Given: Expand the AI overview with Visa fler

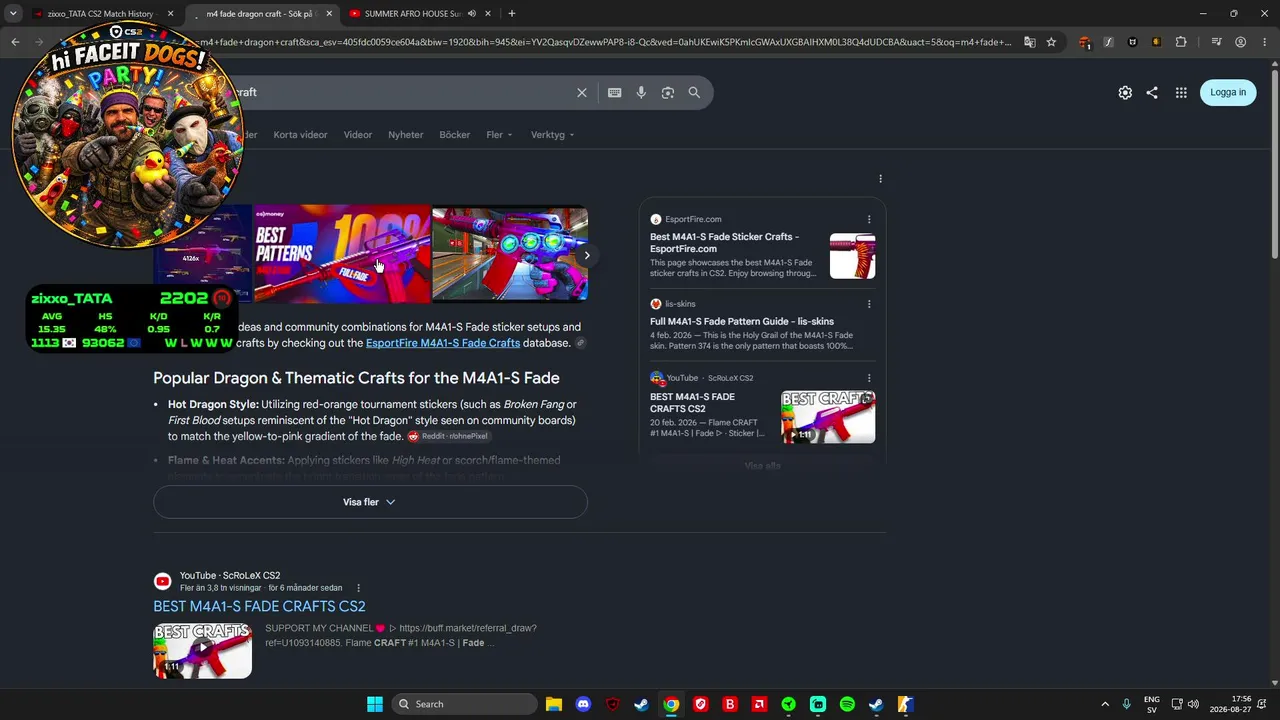Looking at the screenshot, I should tap(370, 502).
